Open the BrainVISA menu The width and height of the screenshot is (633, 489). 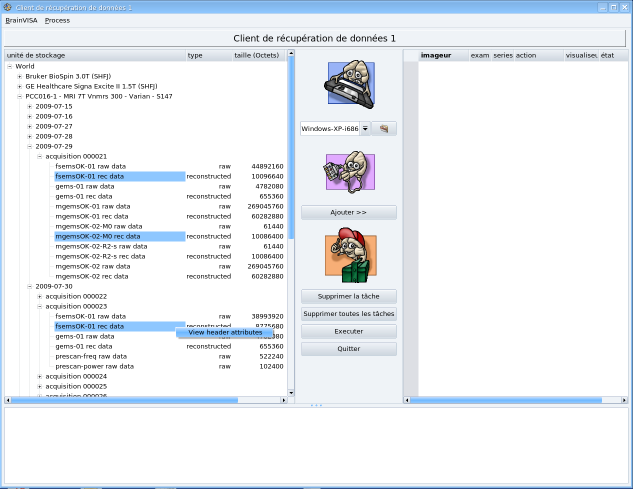[21, 20]
